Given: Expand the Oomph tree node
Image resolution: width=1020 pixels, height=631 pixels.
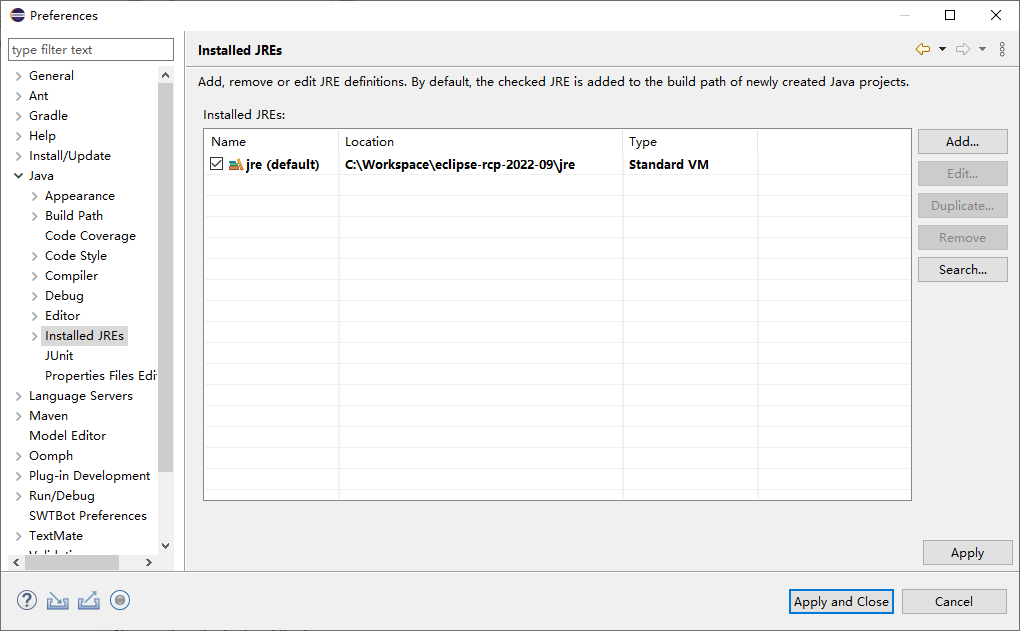Looking at the screenshot, I should pyautogui.click(x=18, y=457).
